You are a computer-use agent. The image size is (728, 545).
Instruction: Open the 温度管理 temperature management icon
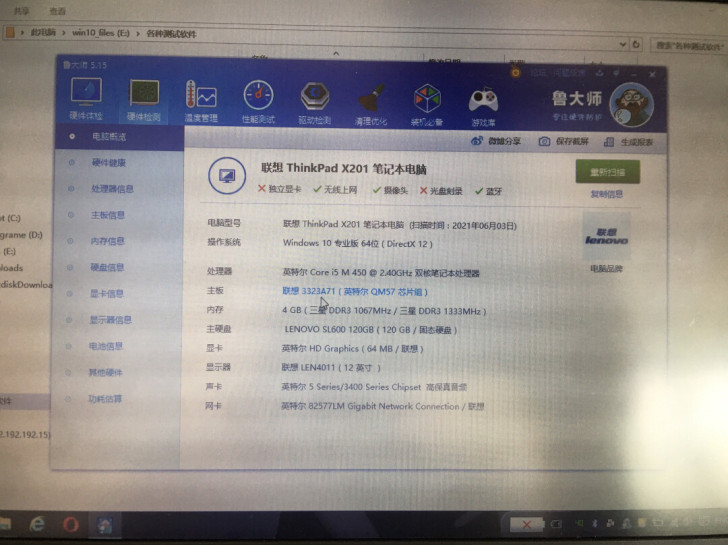pyautogui.click(x=201, y=101)
